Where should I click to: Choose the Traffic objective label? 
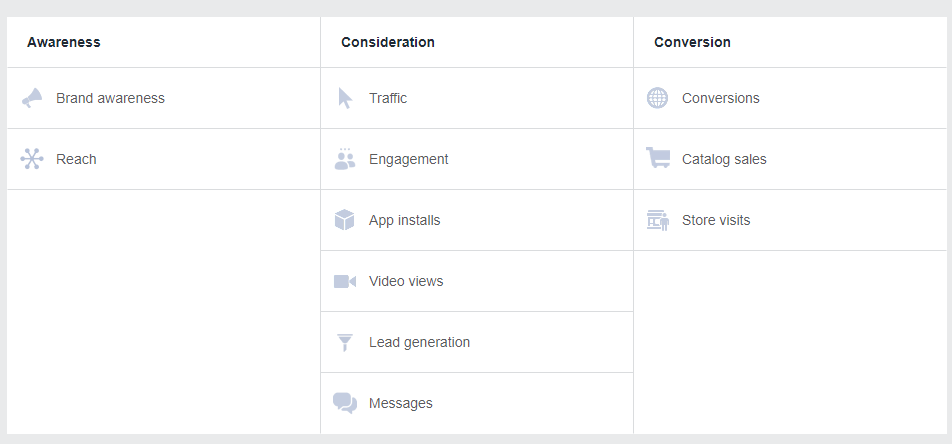click(x=388, y=98)
